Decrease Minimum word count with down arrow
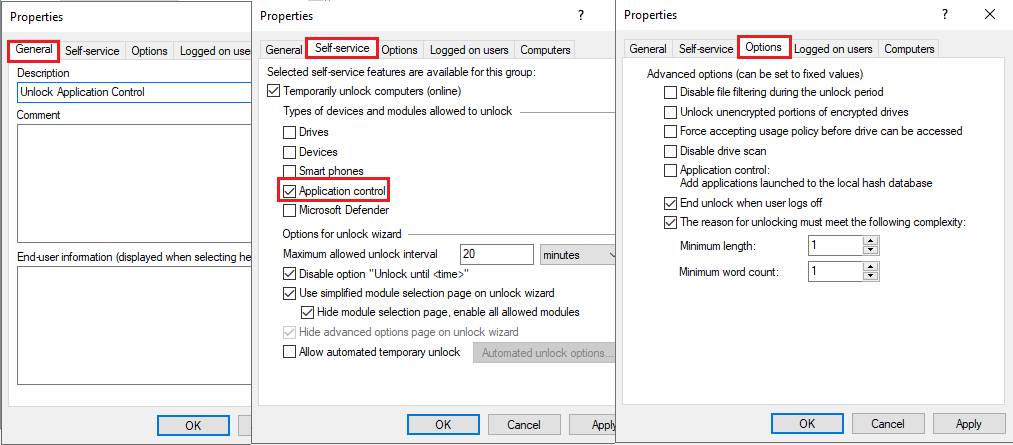This screenshot has width=1013, height=445. (x=871, y=276)
